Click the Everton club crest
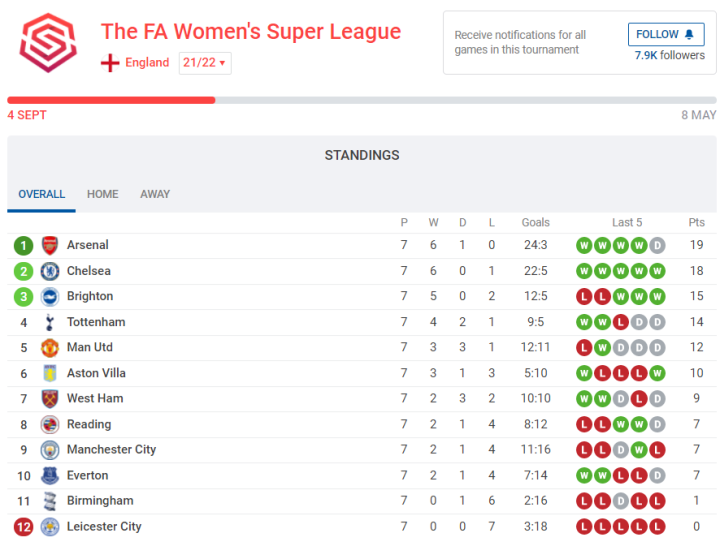This screenshot has height=546, width=720. 50,476
